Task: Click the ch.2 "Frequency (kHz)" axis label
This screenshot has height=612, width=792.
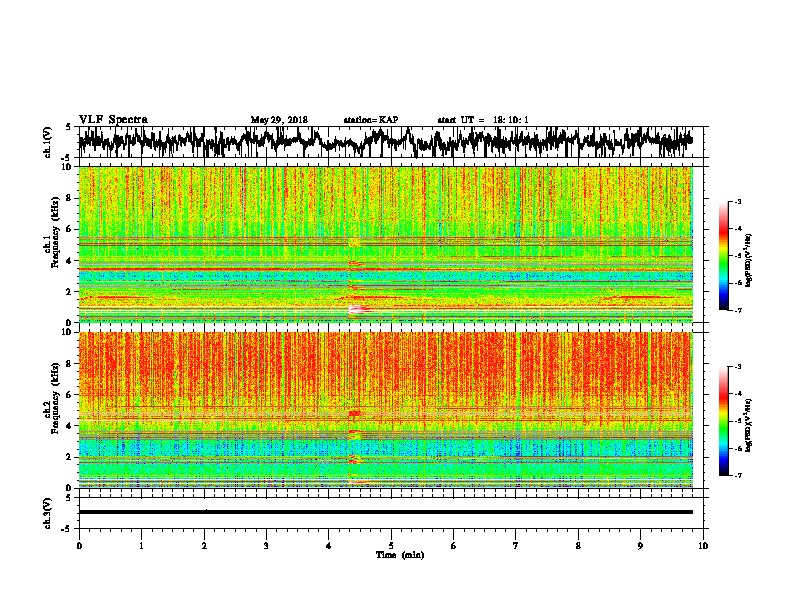Action: [55, 397]
